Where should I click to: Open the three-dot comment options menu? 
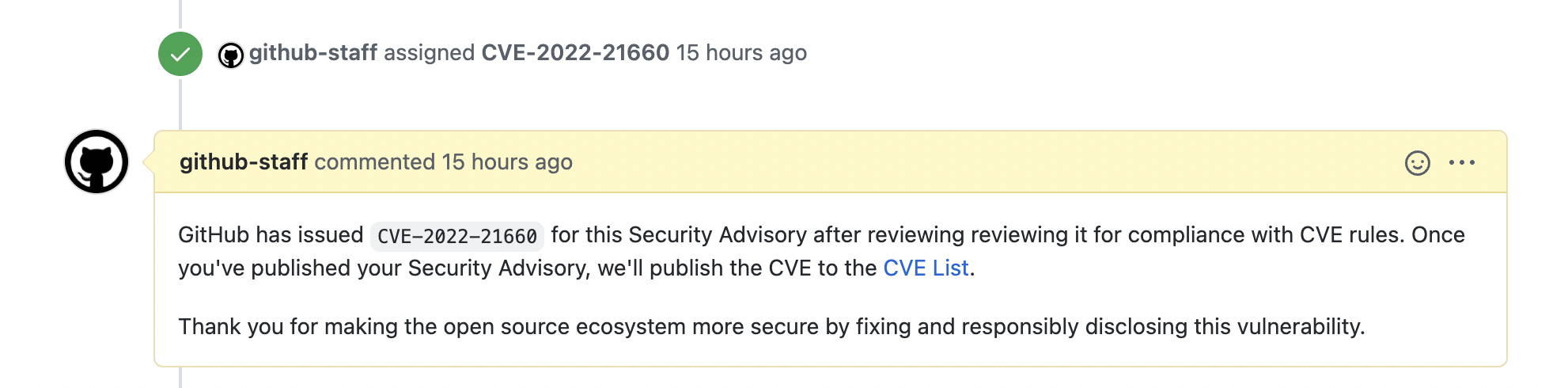[1461, 163]
